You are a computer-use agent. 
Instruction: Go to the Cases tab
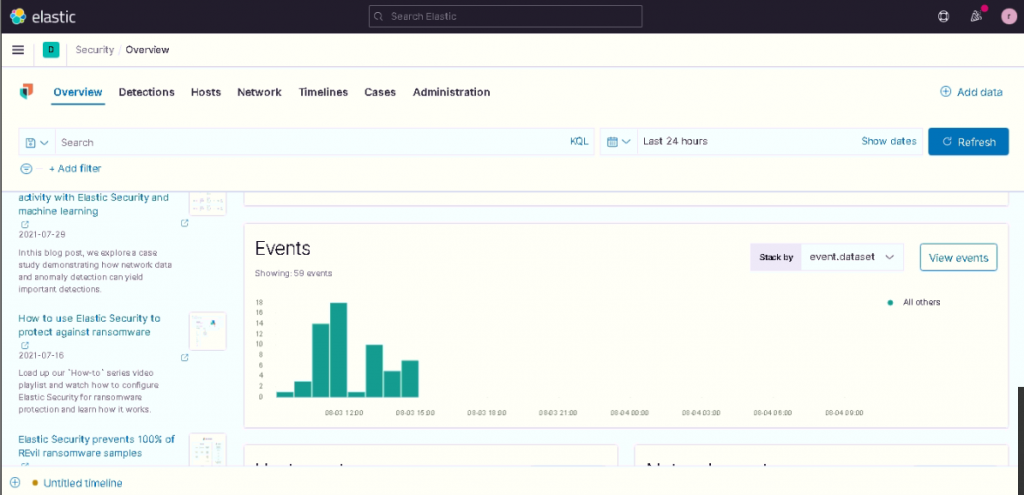[x=380, y=92]
